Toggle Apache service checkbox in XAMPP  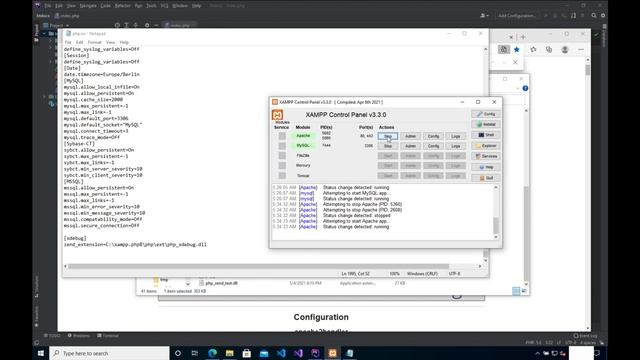pyautogui.click(x=282, y=136)
